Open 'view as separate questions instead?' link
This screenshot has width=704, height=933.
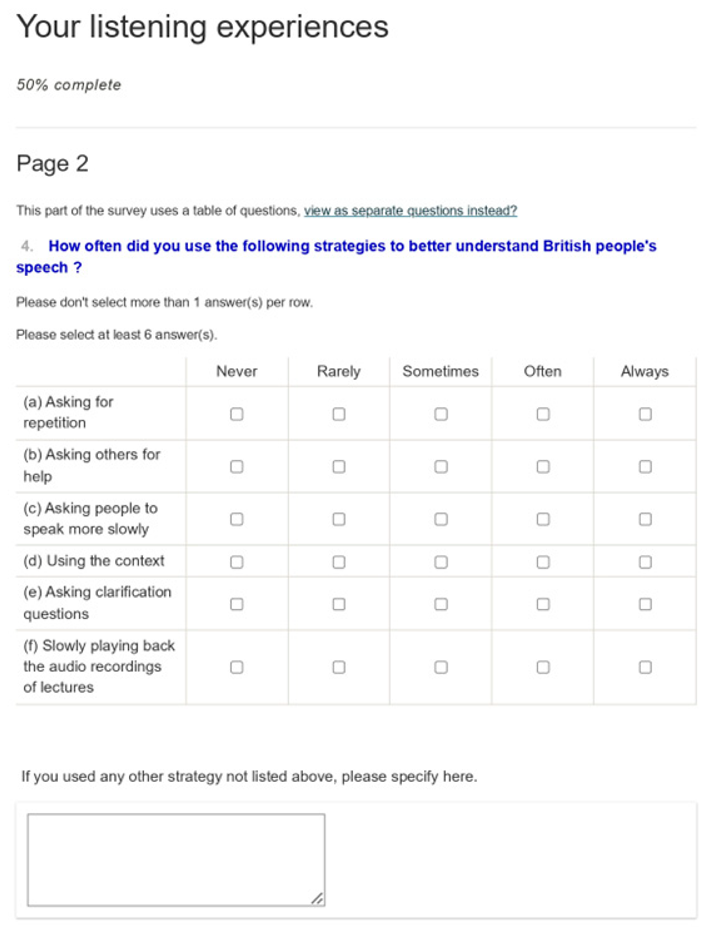pyautogui.click(x=410, y=211)
